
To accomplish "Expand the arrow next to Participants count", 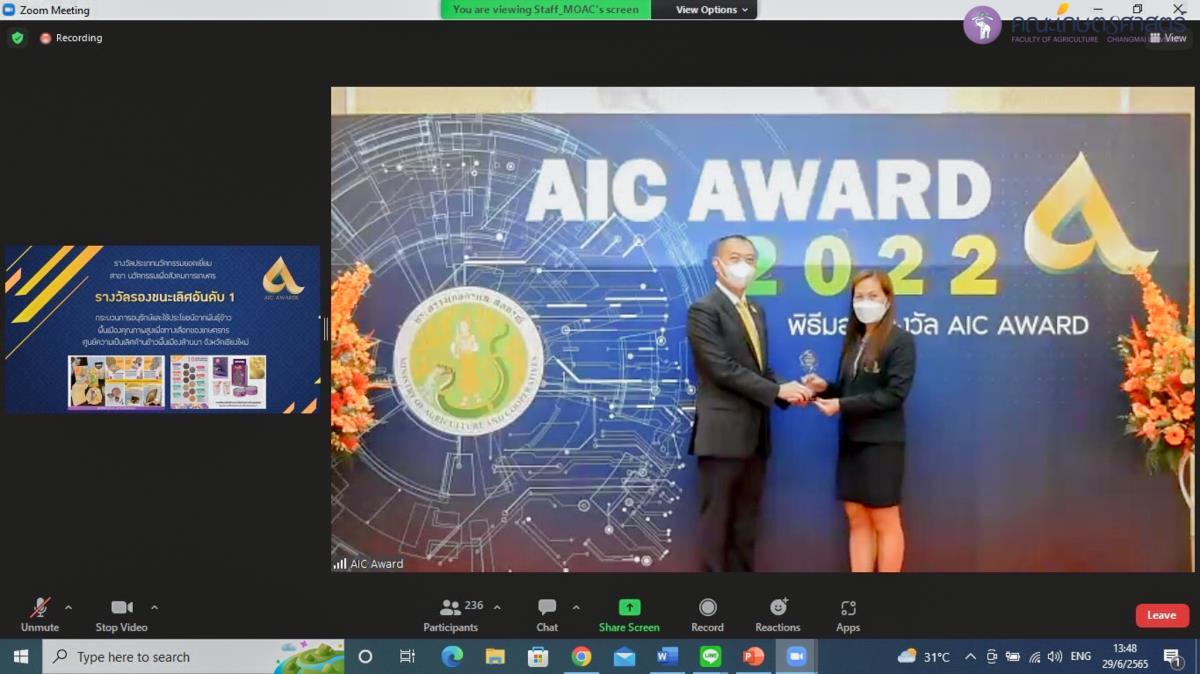I will click(x=497, y=607).
